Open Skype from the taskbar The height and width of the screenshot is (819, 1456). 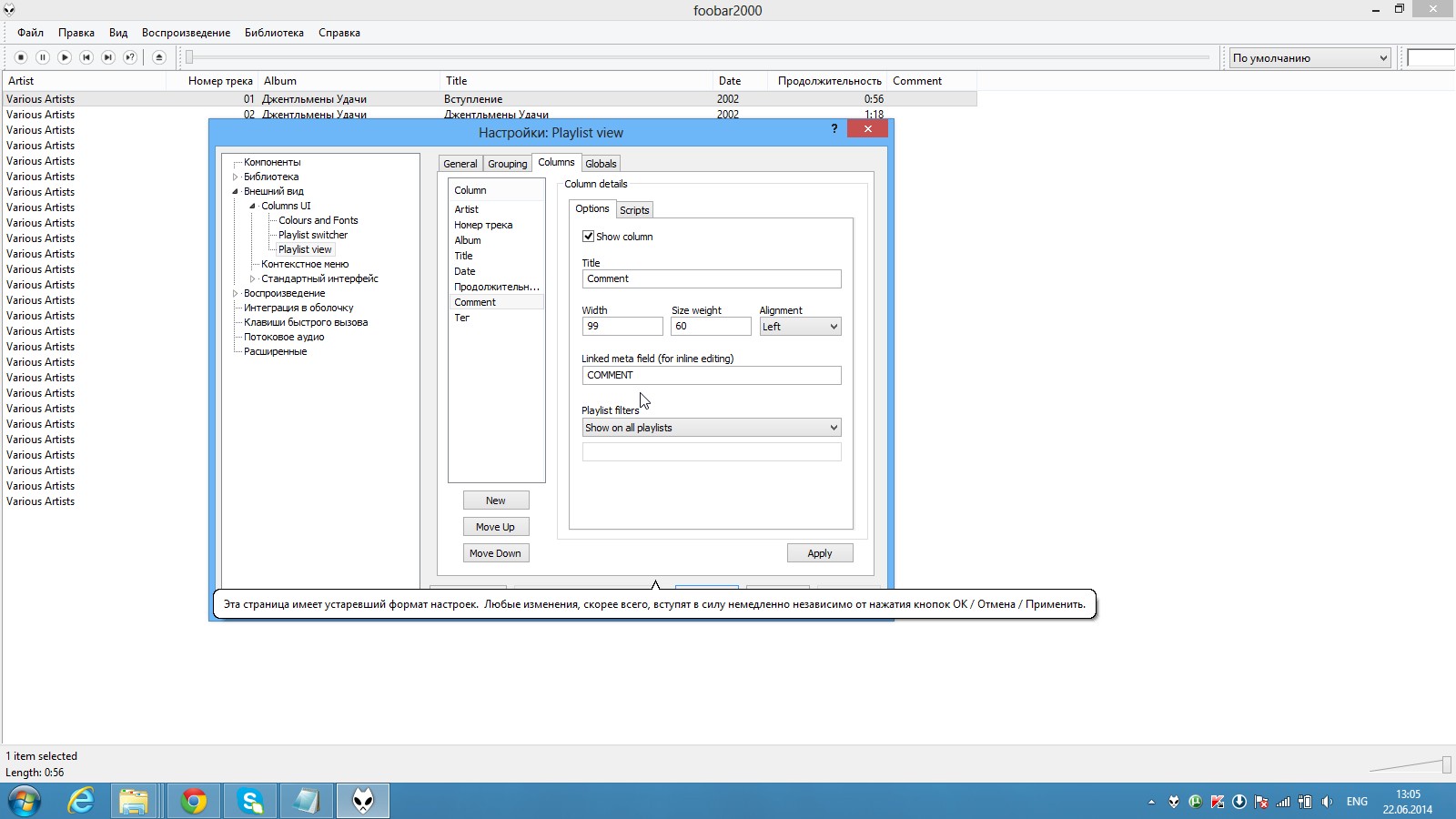pos(249,801)
